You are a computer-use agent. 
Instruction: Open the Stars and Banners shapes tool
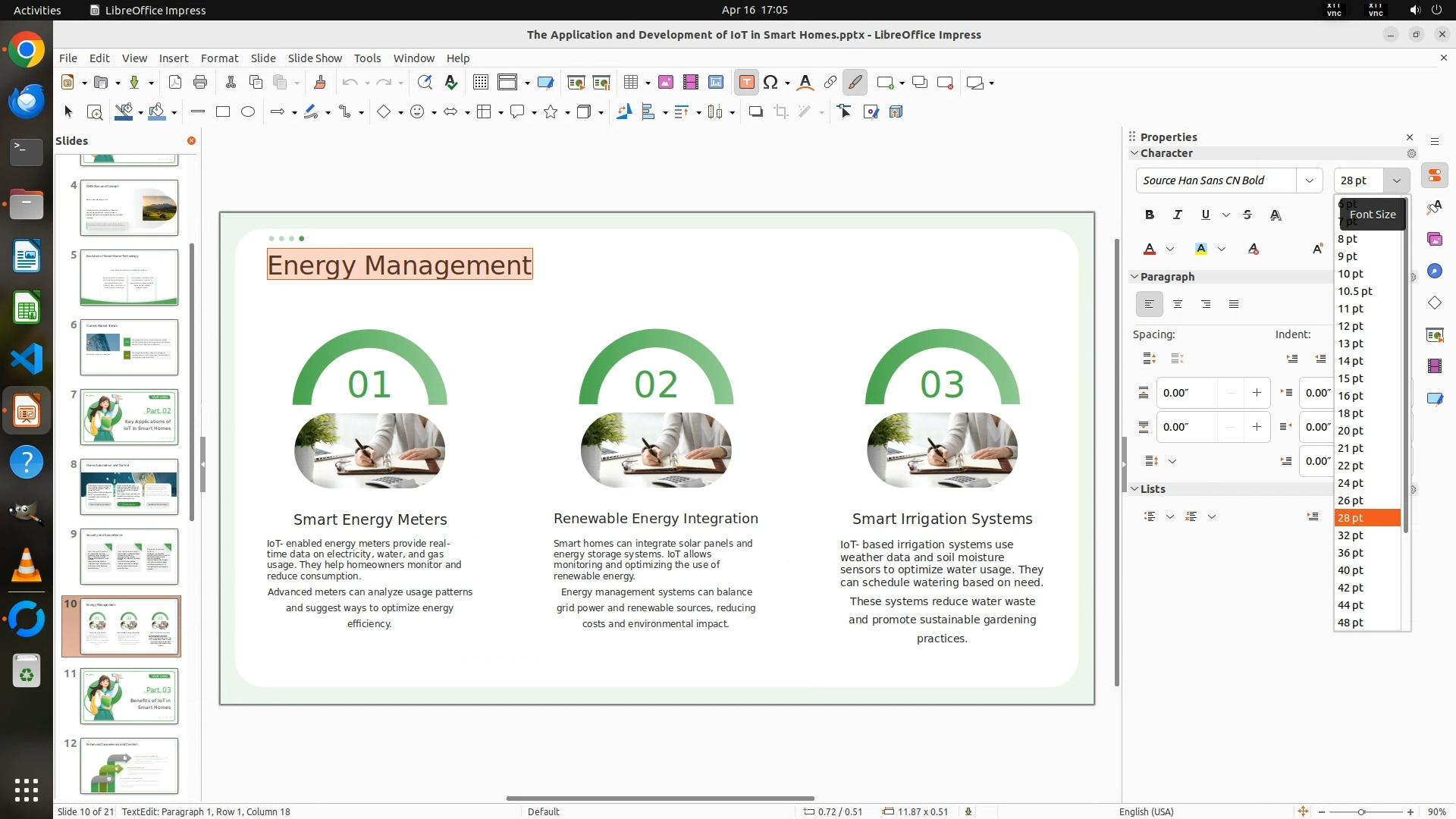[x=551, y=112]
